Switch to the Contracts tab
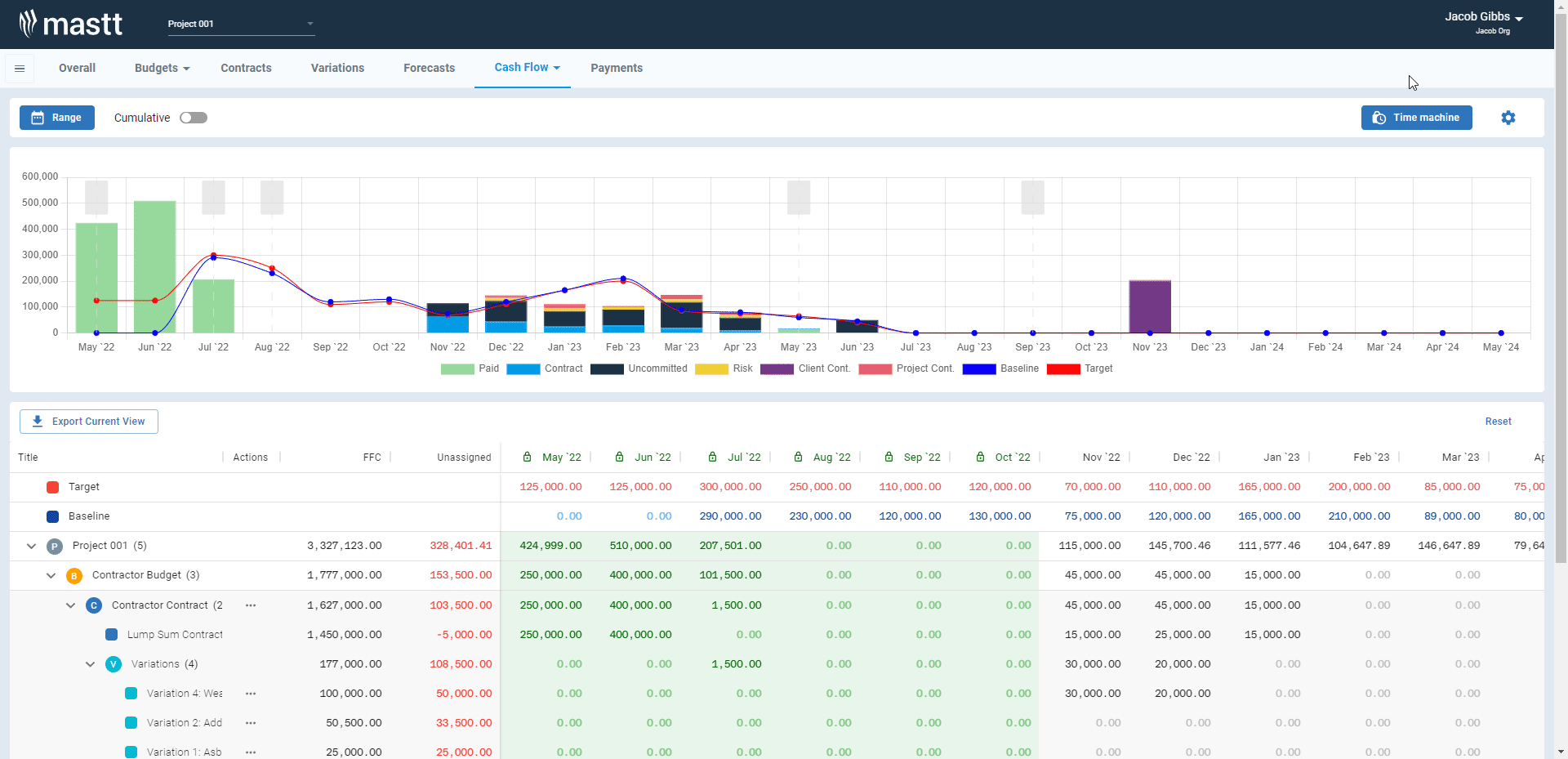This screenshot has width=1568, height=759. pyautogui.click(x=246, y=68)
